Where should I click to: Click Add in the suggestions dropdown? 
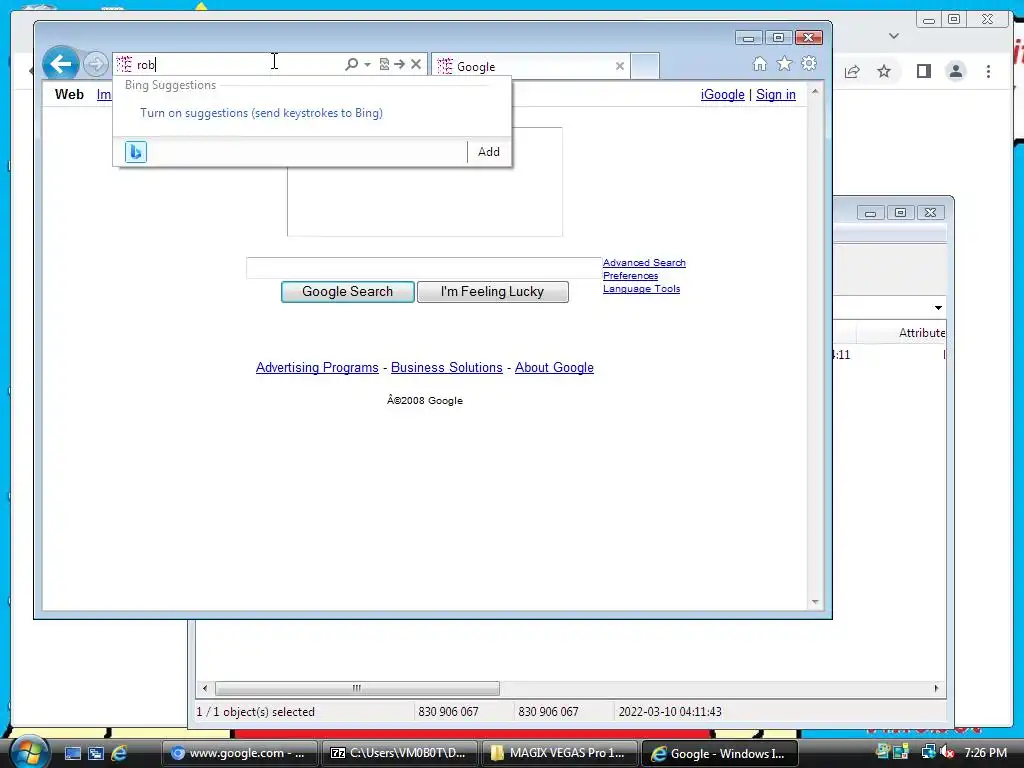[x=488, y=152]
